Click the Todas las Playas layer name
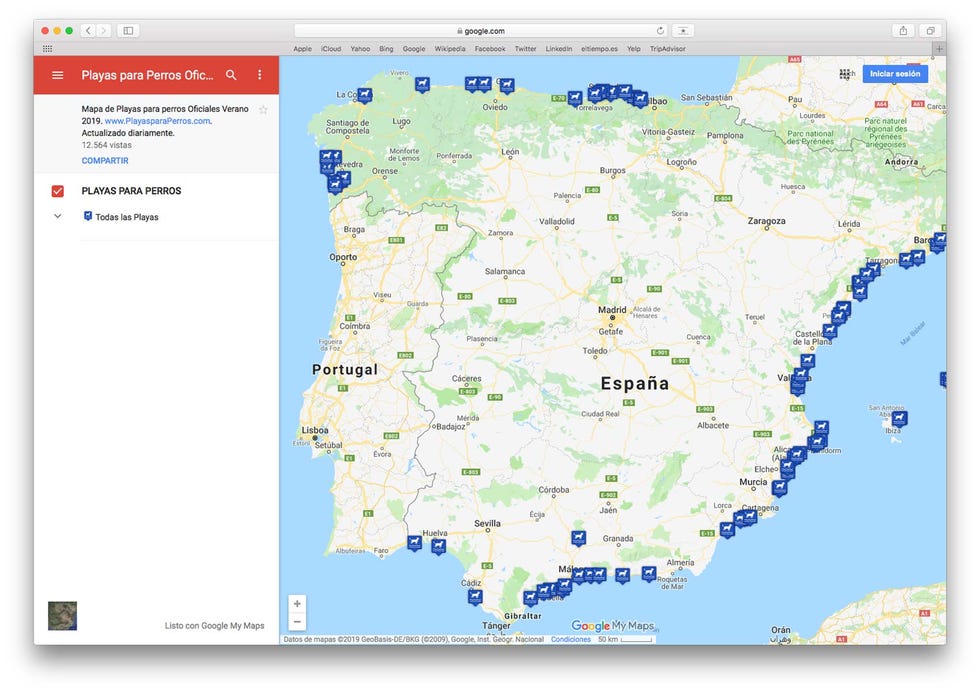The height and width of the screenshot is (693, 980). (127, 217)
